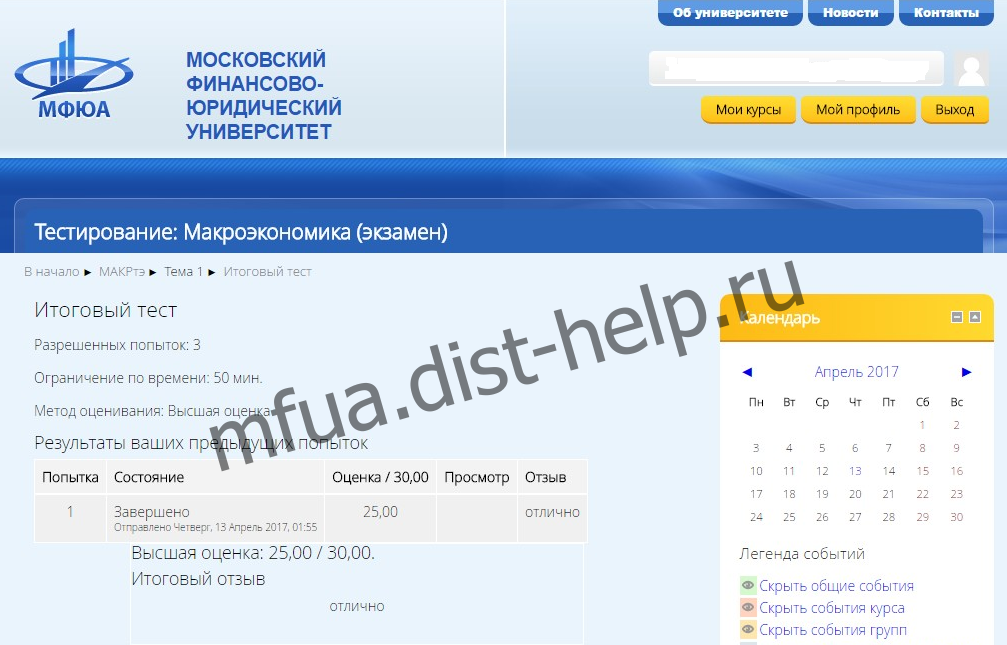Open the user avatar profile picture
Viewport: 1007px width, 645px height.
click(971, 69)
